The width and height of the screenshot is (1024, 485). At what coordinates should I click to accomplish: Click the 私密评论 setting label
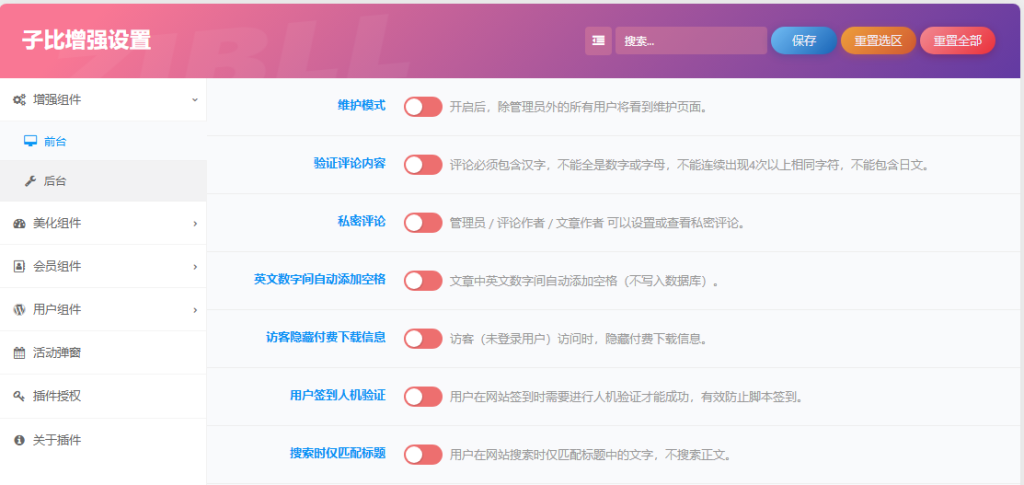[x=361, y=222]
